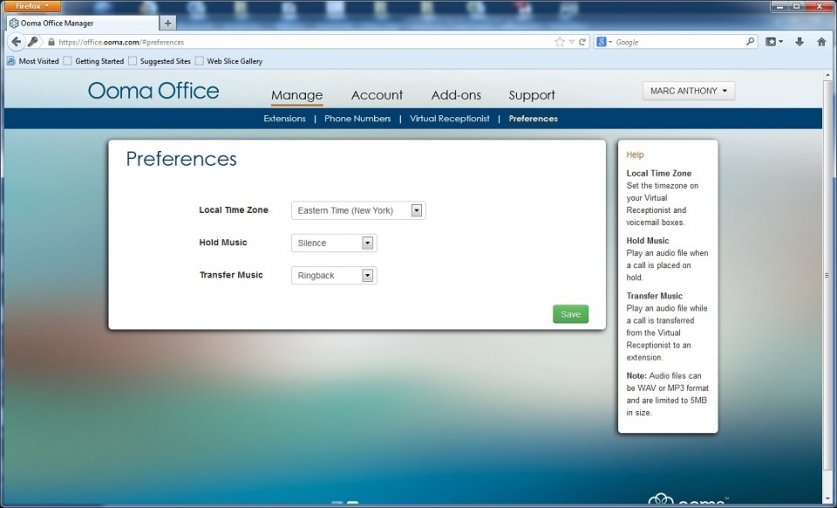The image size is (837, 508).
Task: Reload the page with refresh icon
Action: (x=582, y=42)
